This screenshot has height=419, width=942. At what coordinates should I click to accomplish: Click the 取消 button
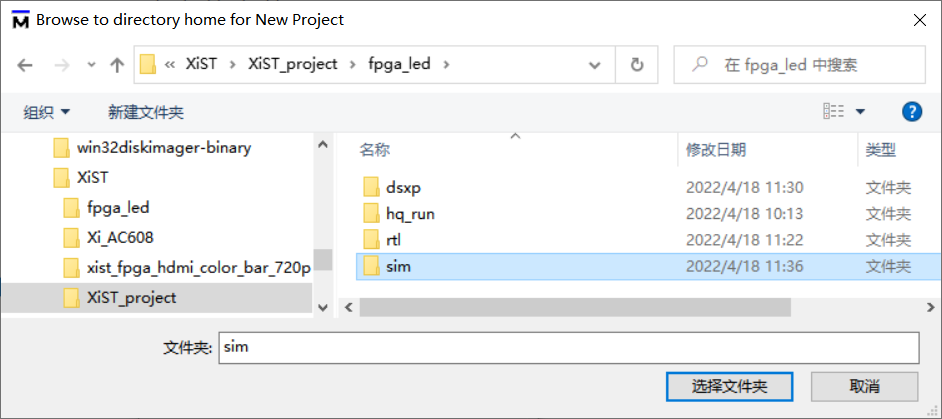click(x=865, y=386)
